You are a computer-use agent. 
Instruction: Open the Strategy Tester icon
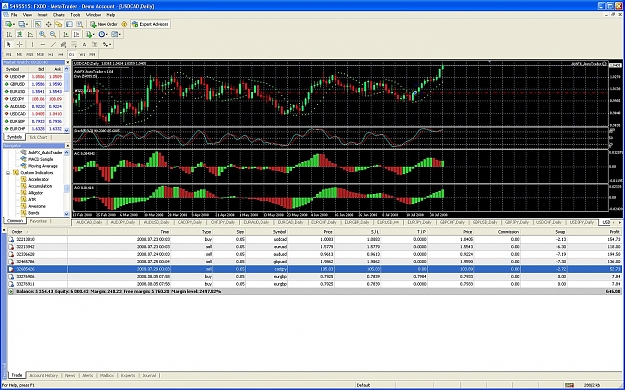79,24
